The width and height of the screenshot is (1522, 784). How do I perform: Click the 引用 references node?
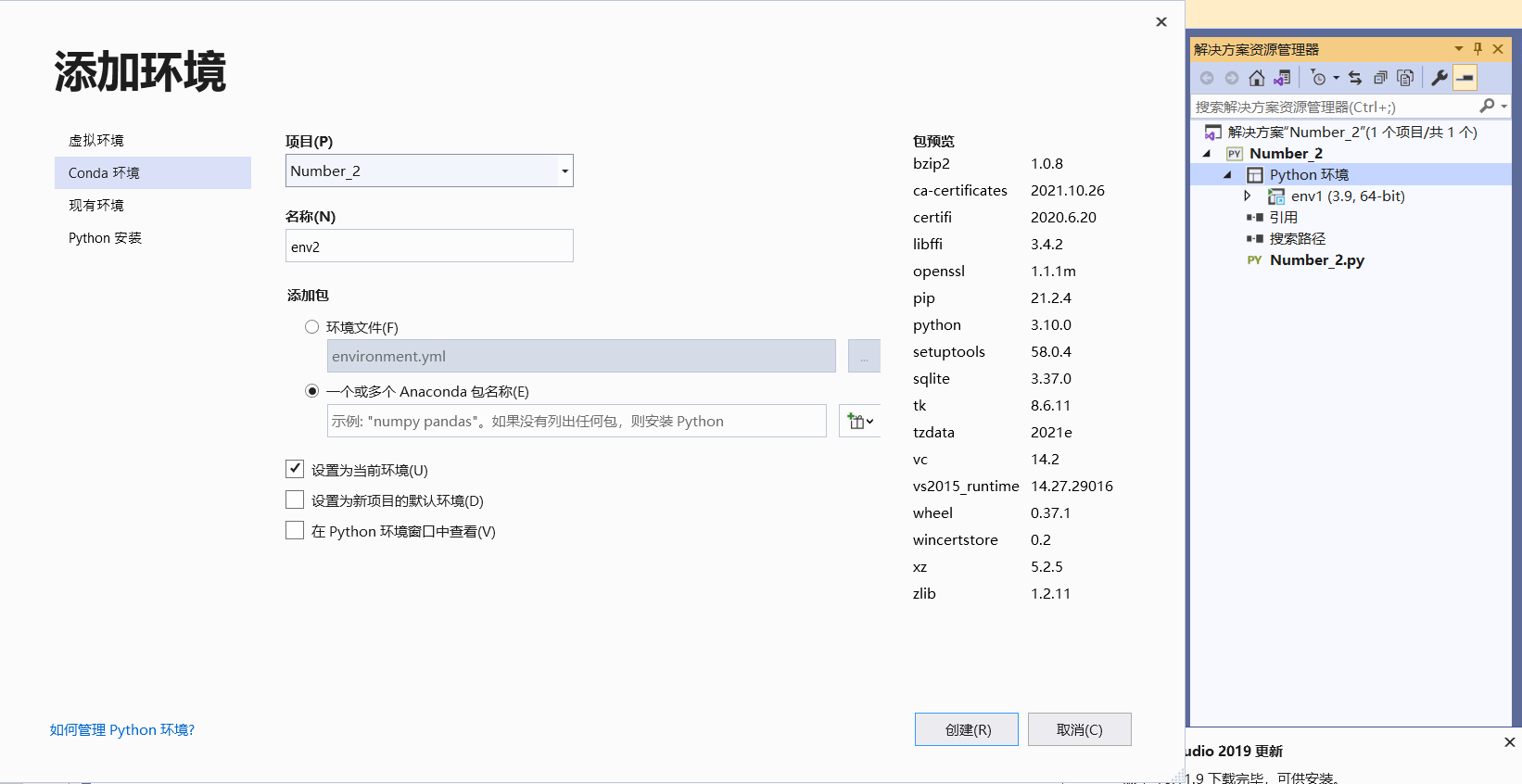1283,217
